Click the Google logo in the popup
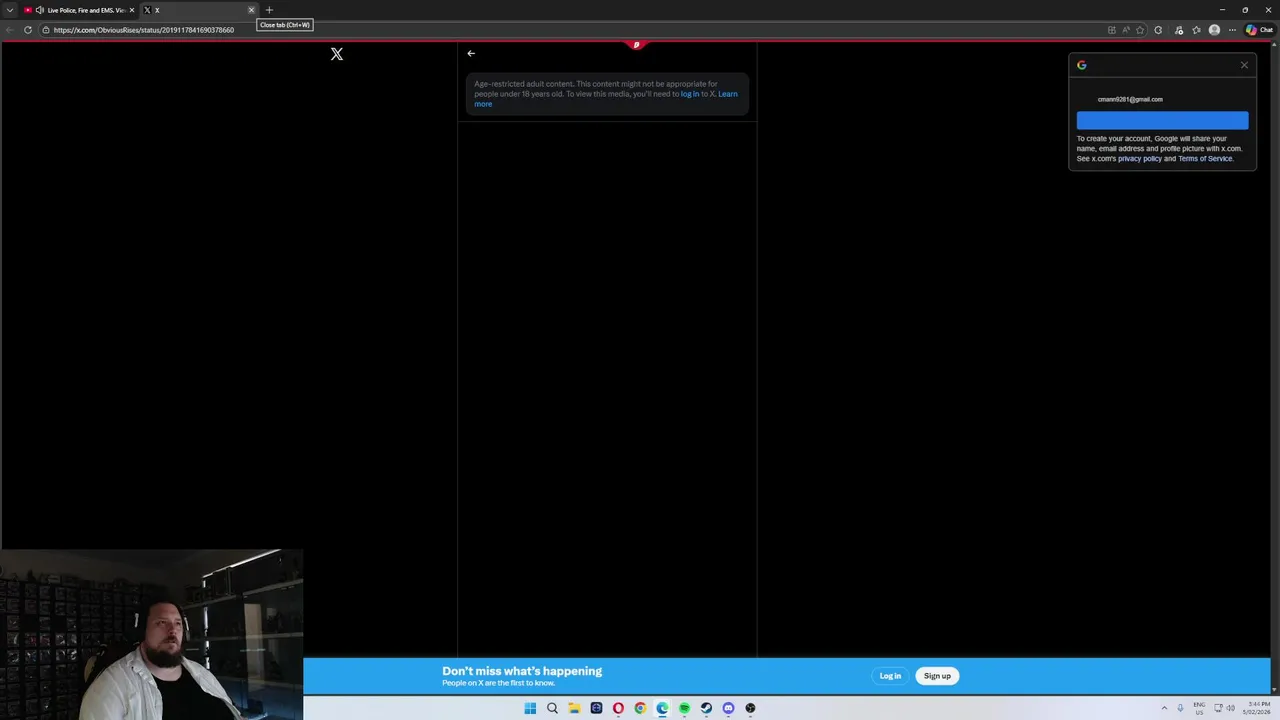 click(1082, 65)
